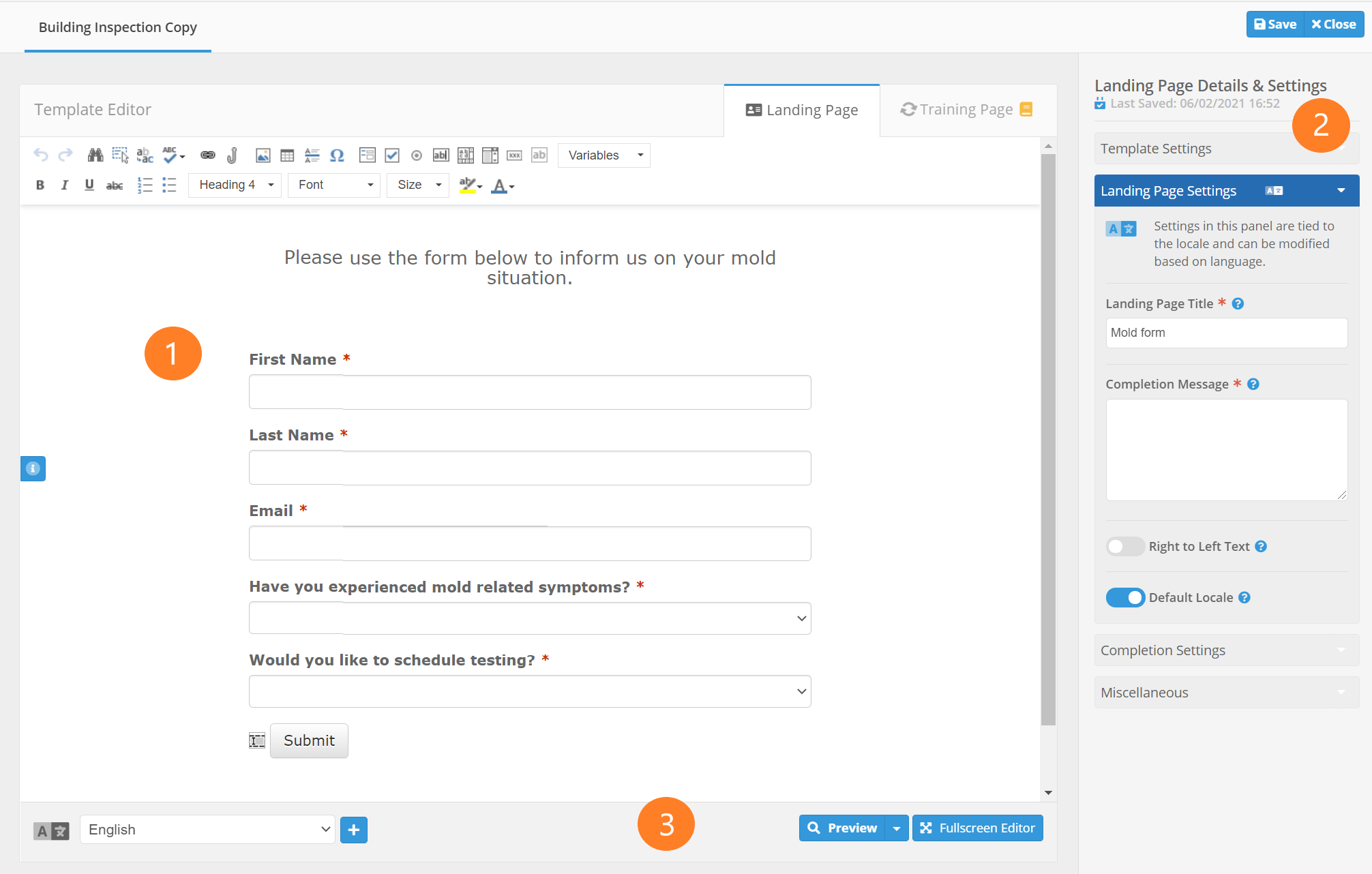Click the Save button
Screen dimensions: 1372x874
click(1274, 25)
